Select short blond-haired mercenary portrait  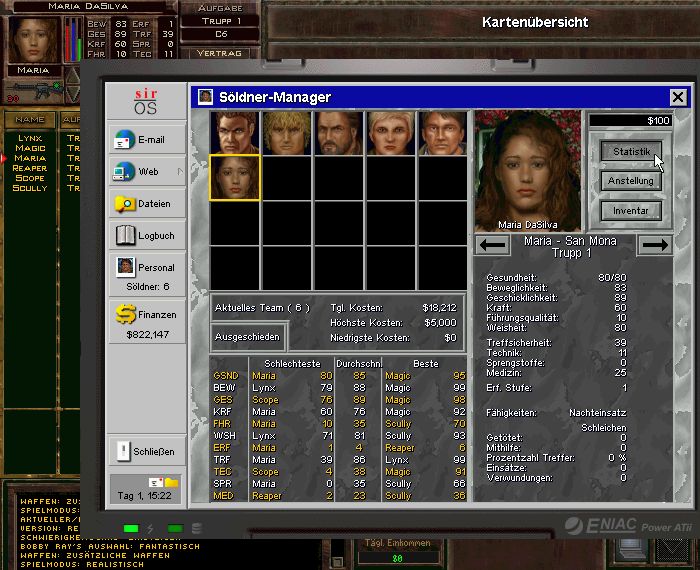click(x=391, y=133)
